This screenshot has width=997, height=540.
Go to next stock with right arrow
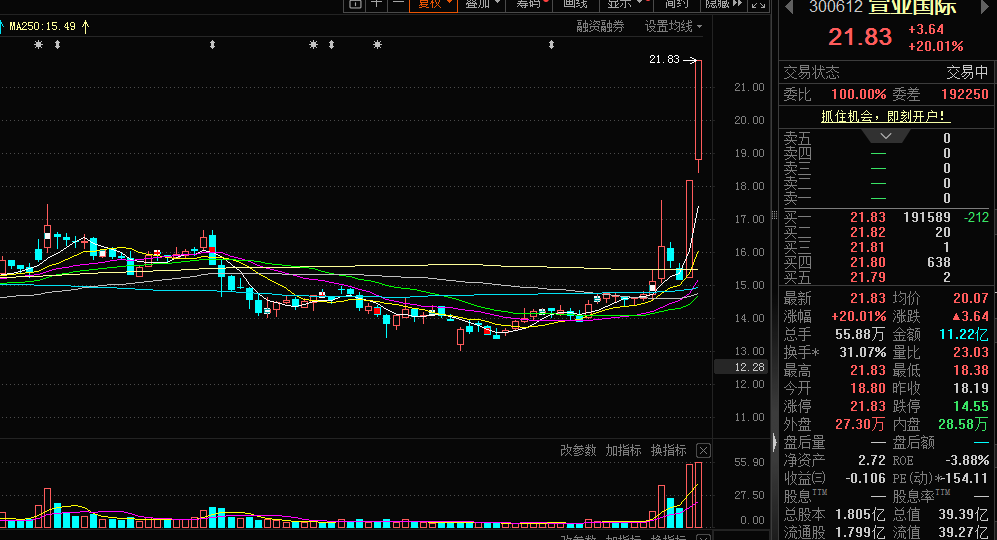986,7
